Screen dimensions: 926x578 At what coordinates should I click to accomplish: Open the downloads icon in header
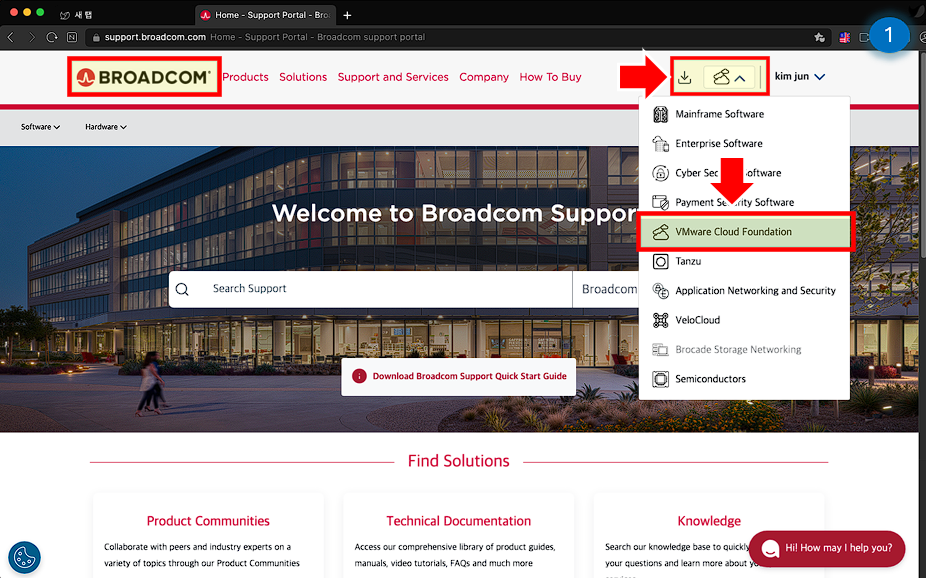point(684,77)
